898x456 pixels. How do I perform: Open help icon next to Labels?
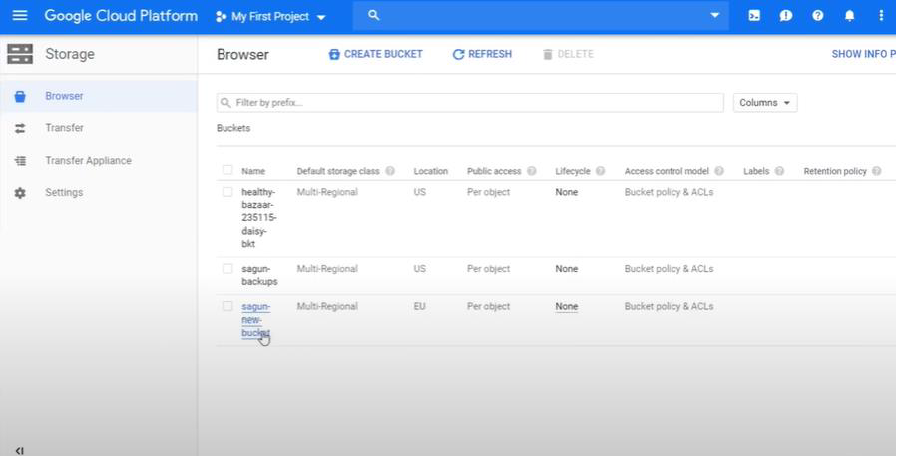tap(779, 171)
